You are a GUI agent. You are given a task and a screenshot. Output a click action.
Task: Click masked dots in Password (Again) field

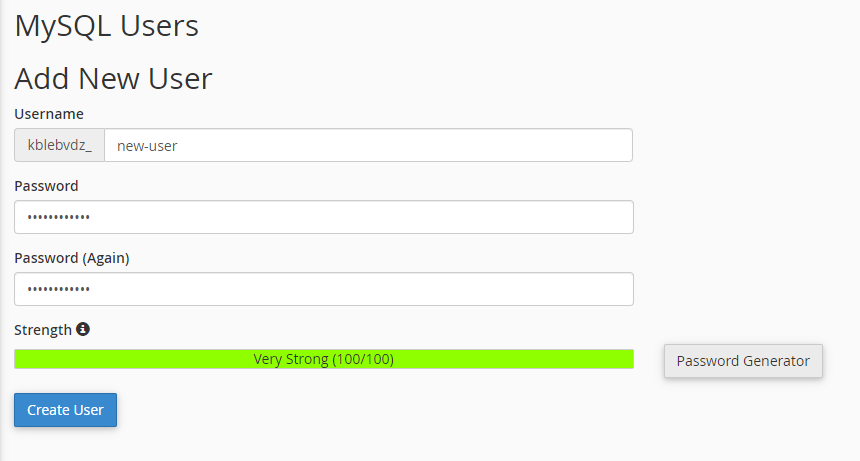click(59, 289)
